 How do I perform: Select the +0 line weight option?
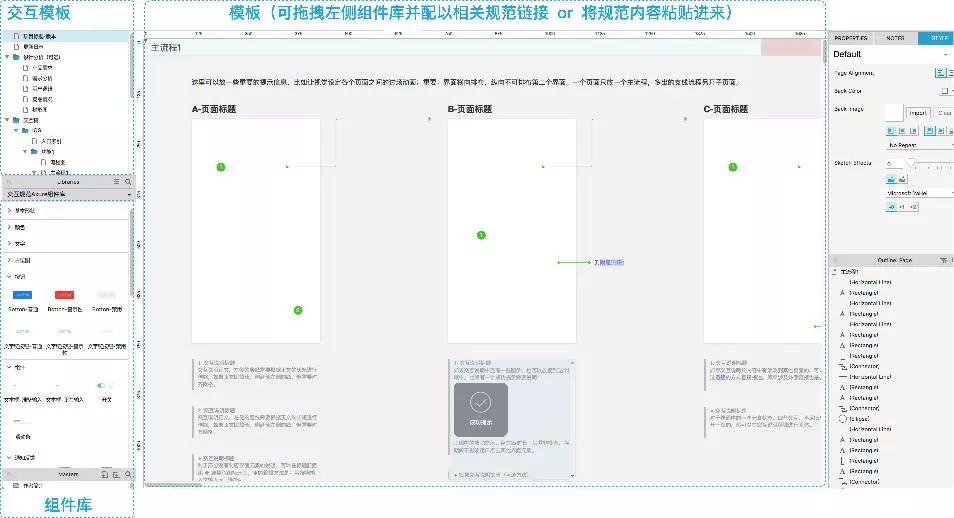892,207
